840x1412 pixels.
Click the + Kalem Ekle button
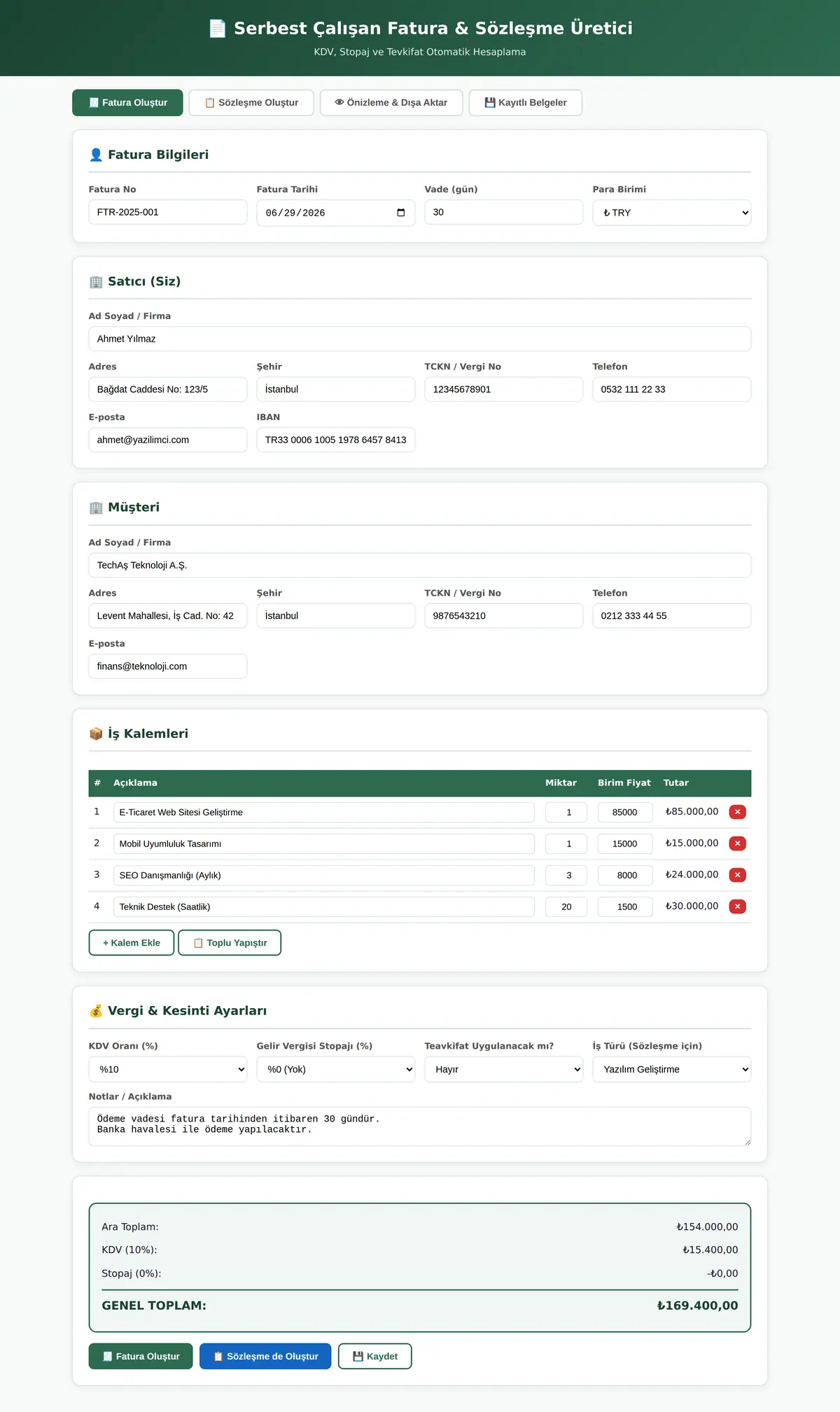pos(132,943)
